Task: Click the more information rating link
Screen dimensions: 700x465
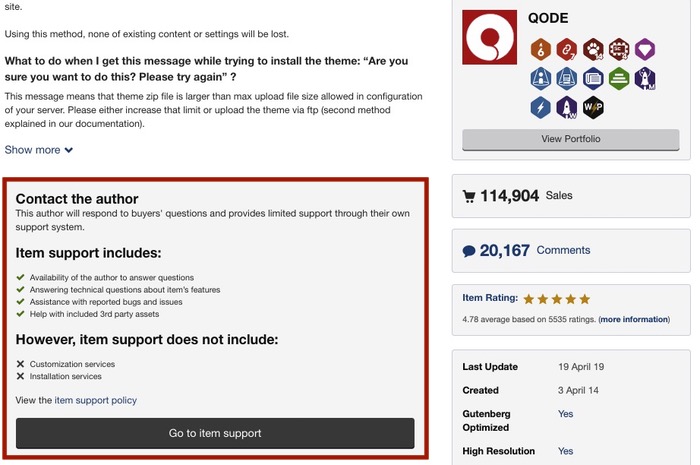Action: [x=634, y=320]
